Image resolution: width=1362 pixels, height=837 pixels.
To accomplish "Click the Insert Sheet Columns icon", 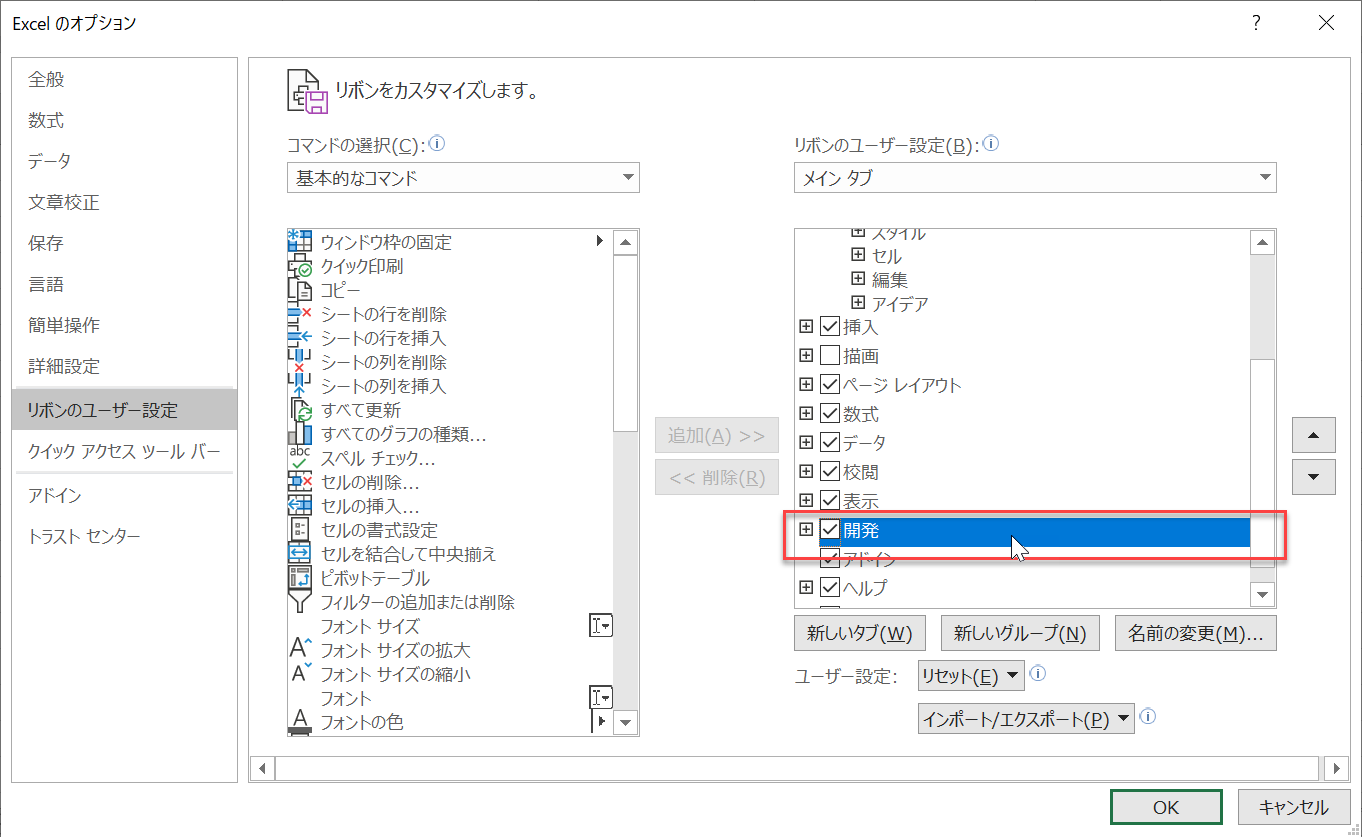I will point(300,386).
